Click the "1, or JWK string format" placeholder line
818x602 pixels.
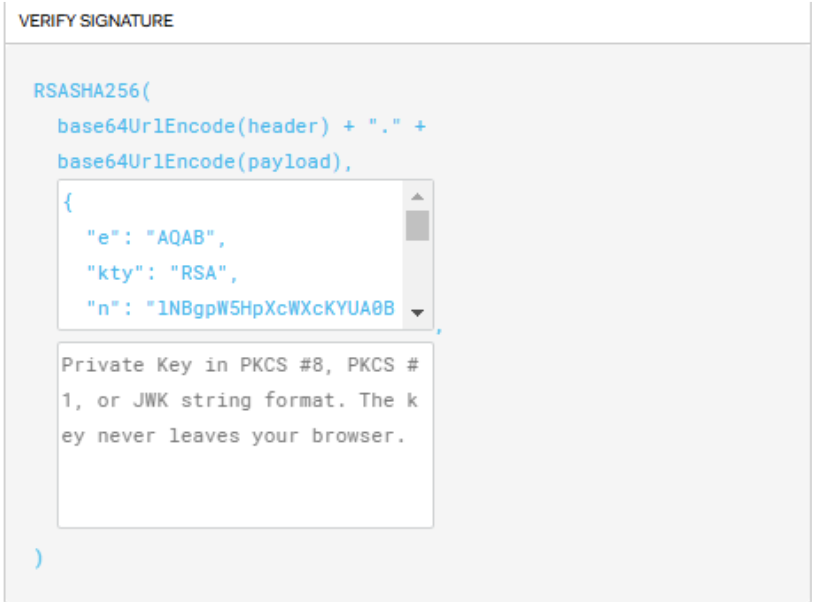click(239, 400)
